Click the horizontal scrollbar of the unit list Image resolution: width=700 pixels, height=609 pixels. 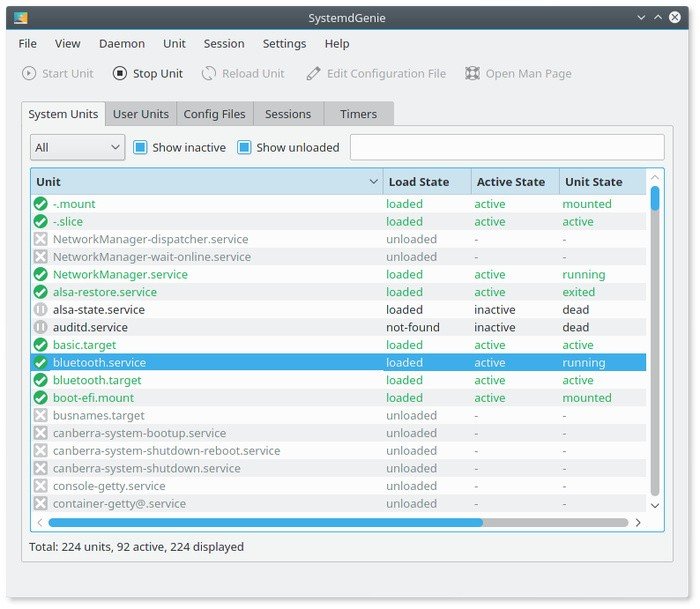coord(265,522)
